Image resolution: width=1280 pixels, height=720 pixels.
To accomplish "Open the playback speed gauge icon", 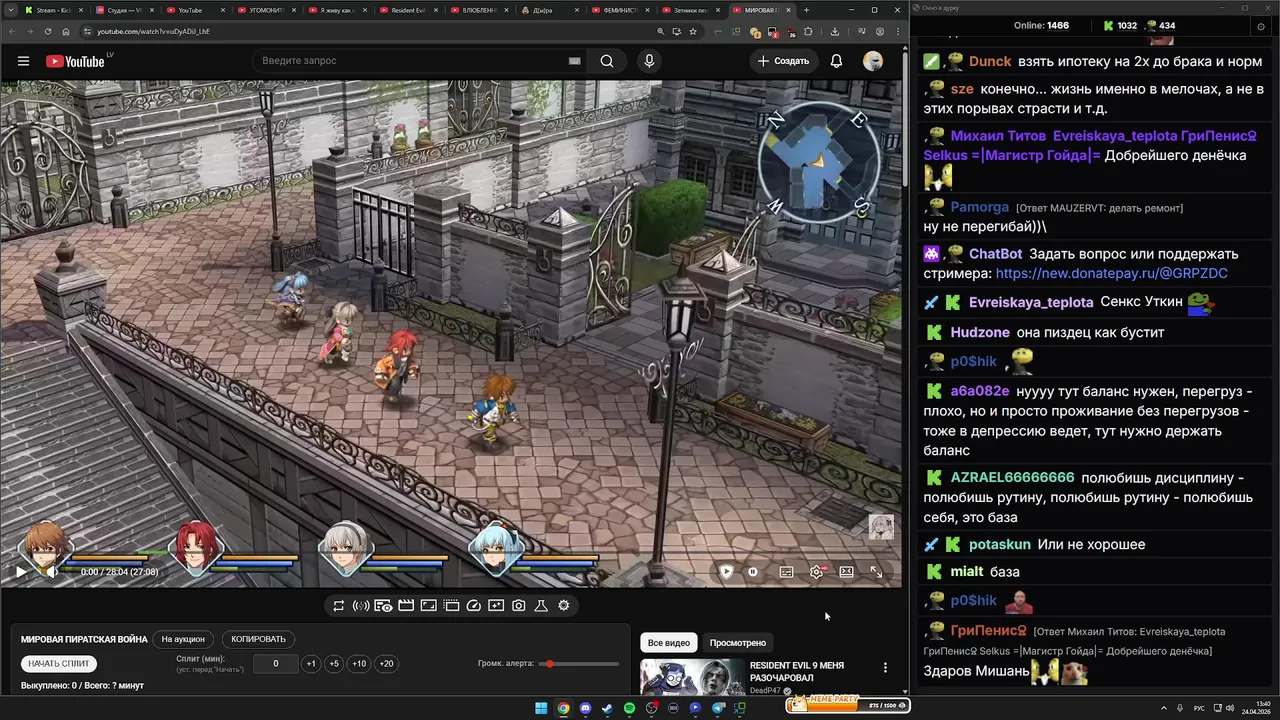I will tap(474, 606).
